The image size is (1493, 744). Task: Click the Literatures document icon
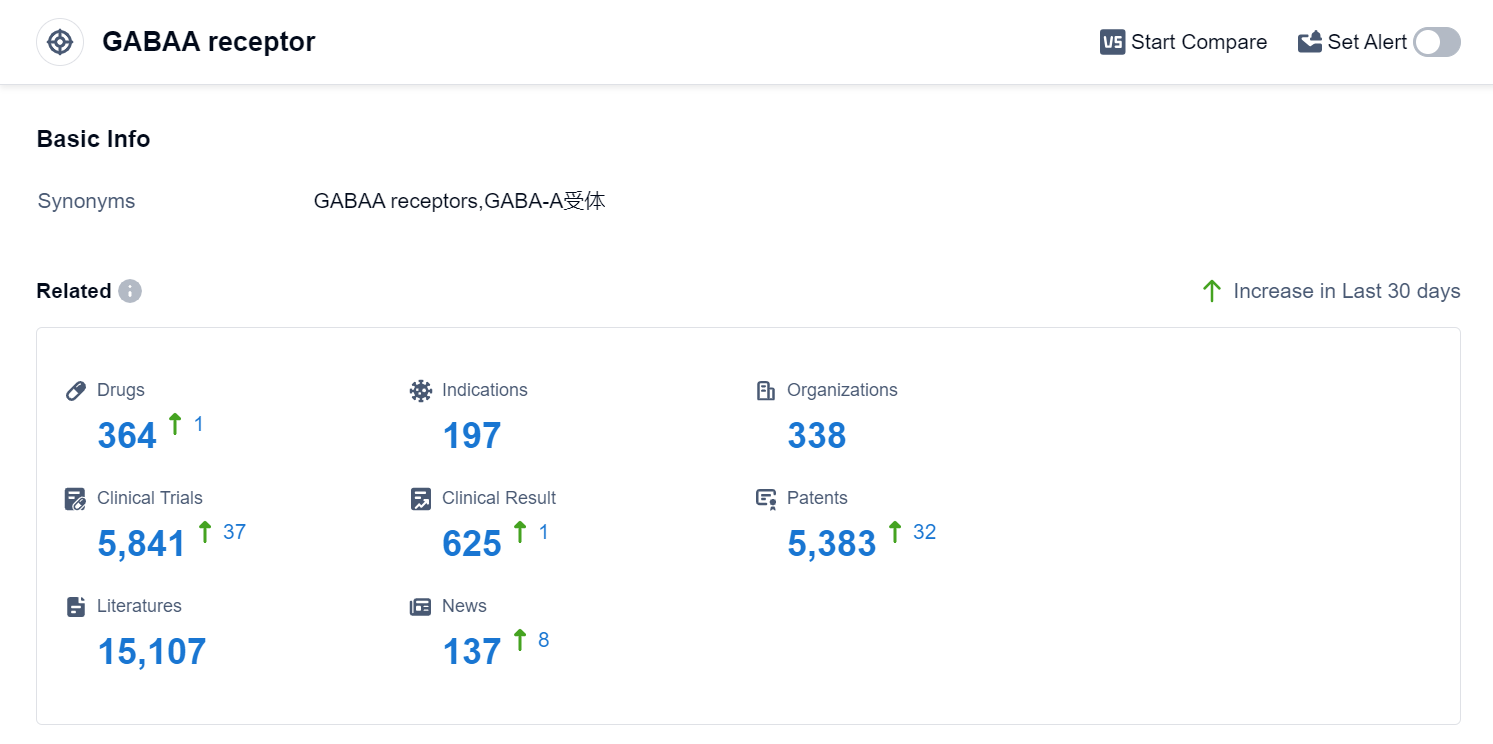(76, 607)
